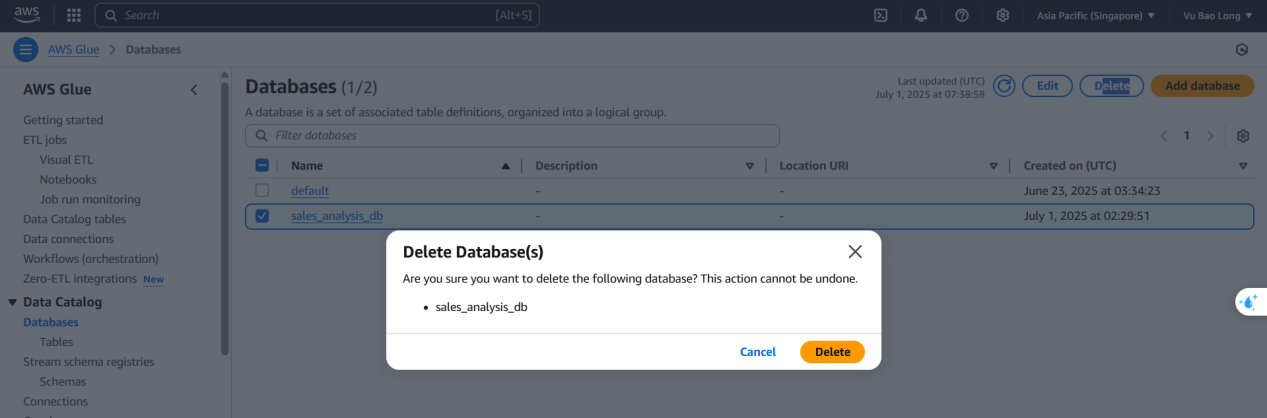Check the default database checkbox
The width and height of the screenshot is (1267, 418).
(262, 190)
